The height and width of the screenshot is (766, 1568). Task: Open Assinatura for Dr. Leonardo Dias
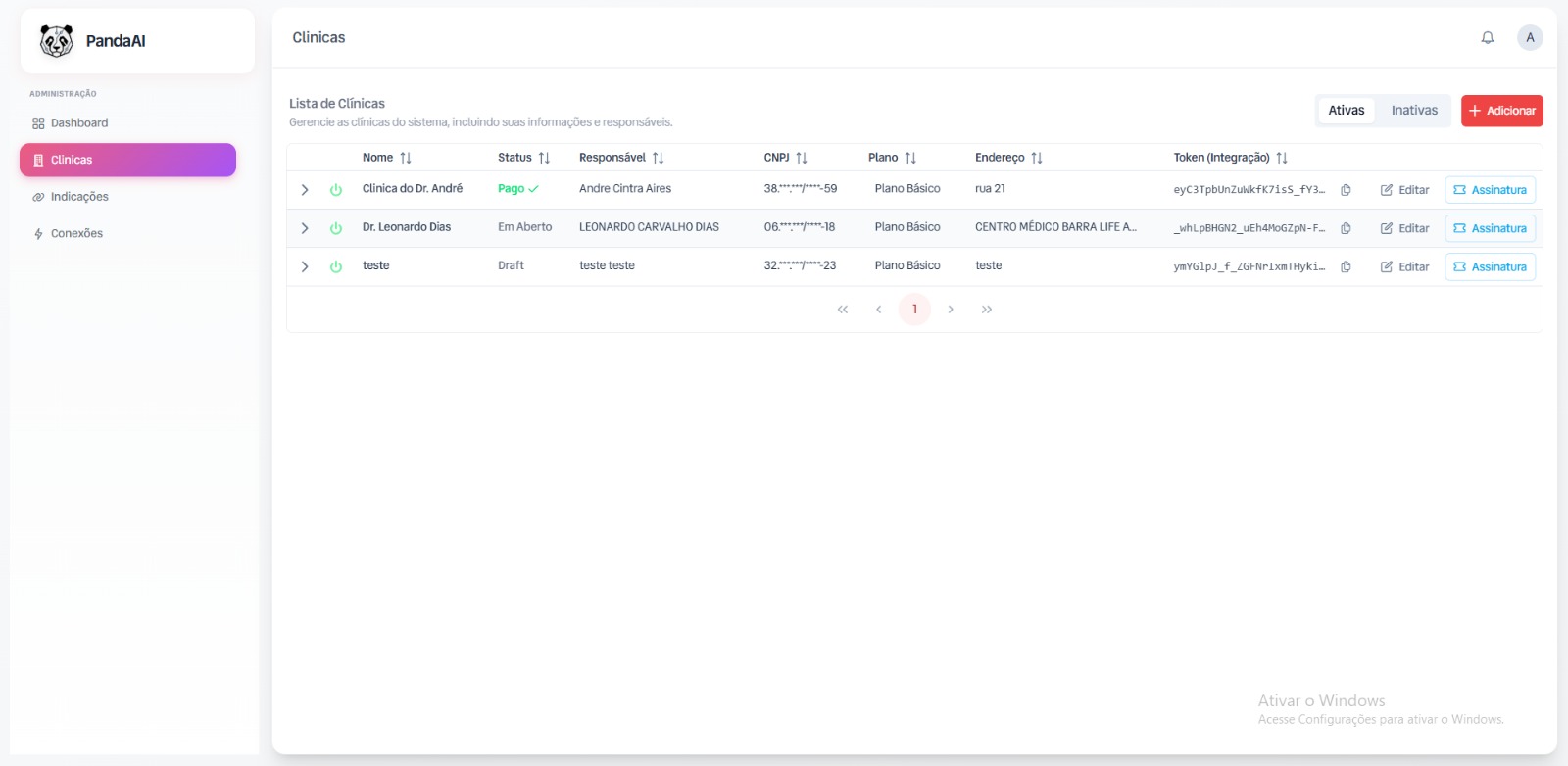pos(1490,228)
